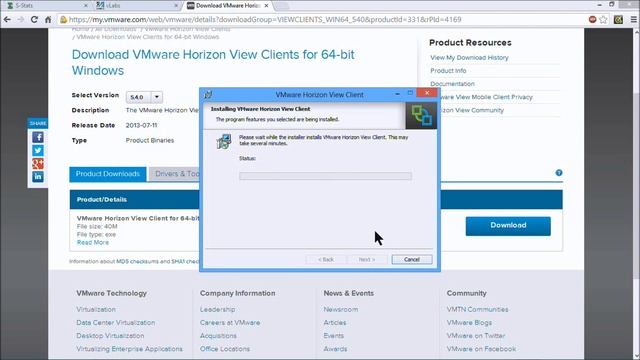Click the File size: 40M text
The image size is (640, 360).
[97, 227]
